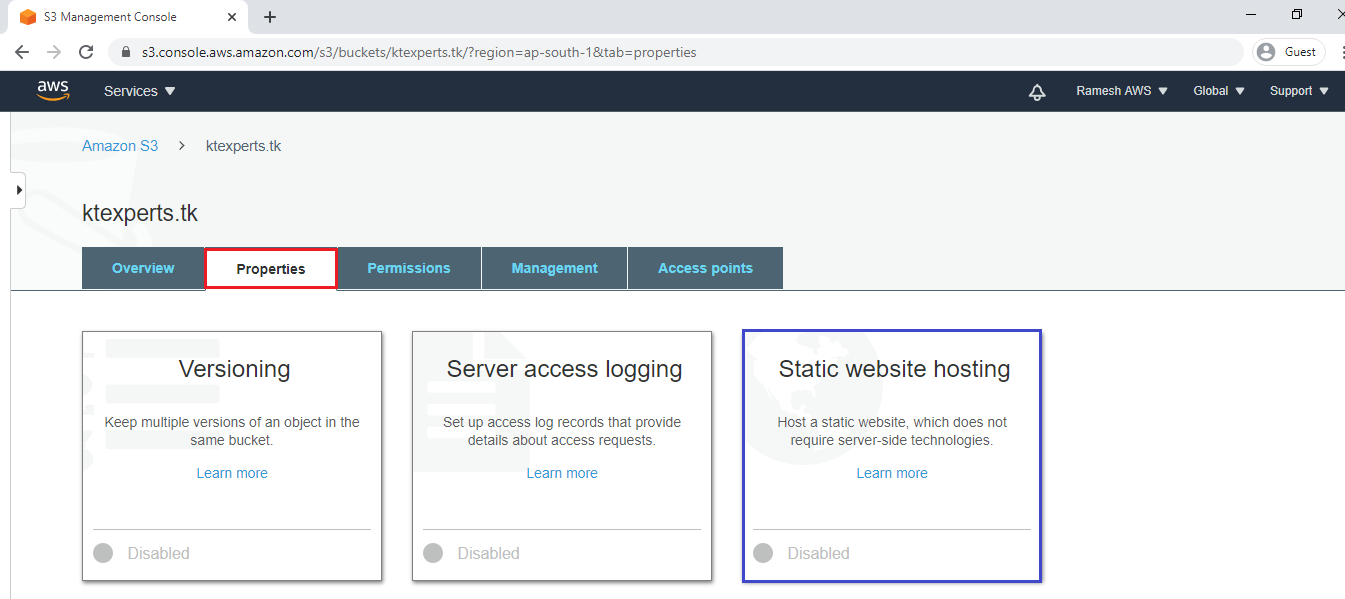Switch to the Permissions tab

[x=409, y=268]
